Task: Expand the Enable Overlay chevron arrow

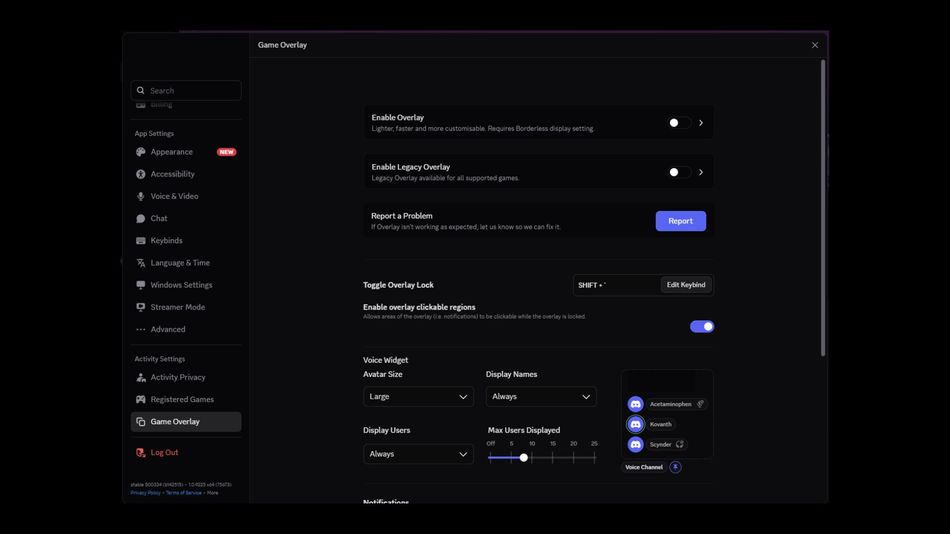Action: (701, 123)
